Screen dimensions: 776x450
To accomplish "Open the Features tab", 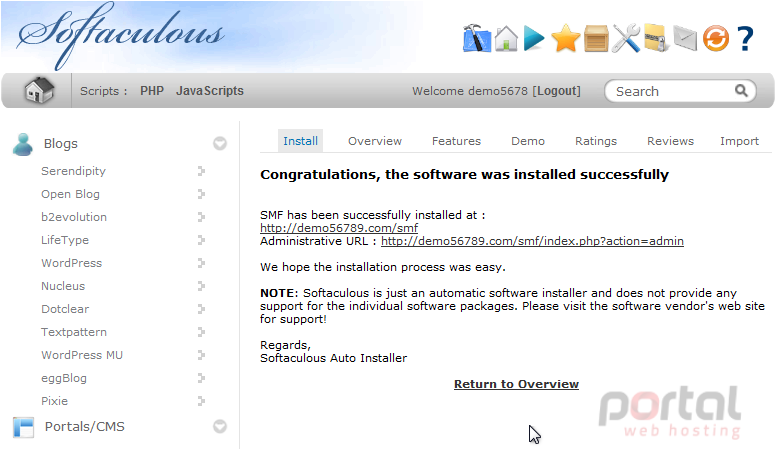I will tap(456, 141).
